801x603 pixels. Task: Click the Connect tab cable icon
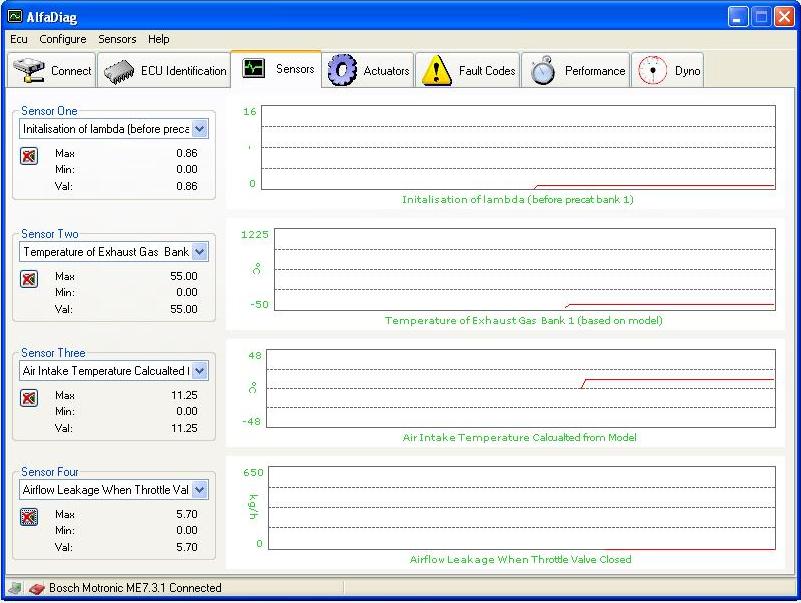click(29, 71)
